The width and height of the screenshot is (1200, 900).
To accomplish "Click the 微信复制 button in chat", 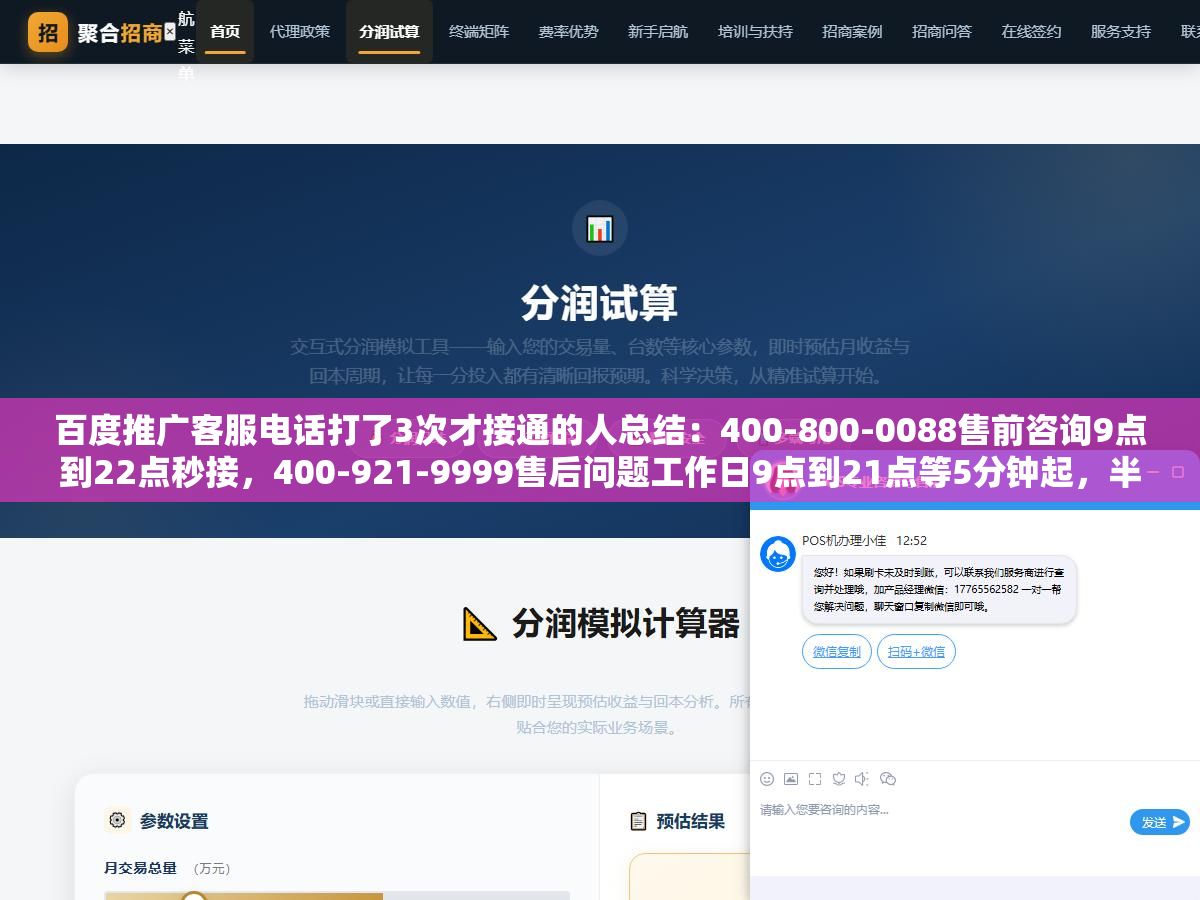I will pyautogui.click(x=837, y=652).
